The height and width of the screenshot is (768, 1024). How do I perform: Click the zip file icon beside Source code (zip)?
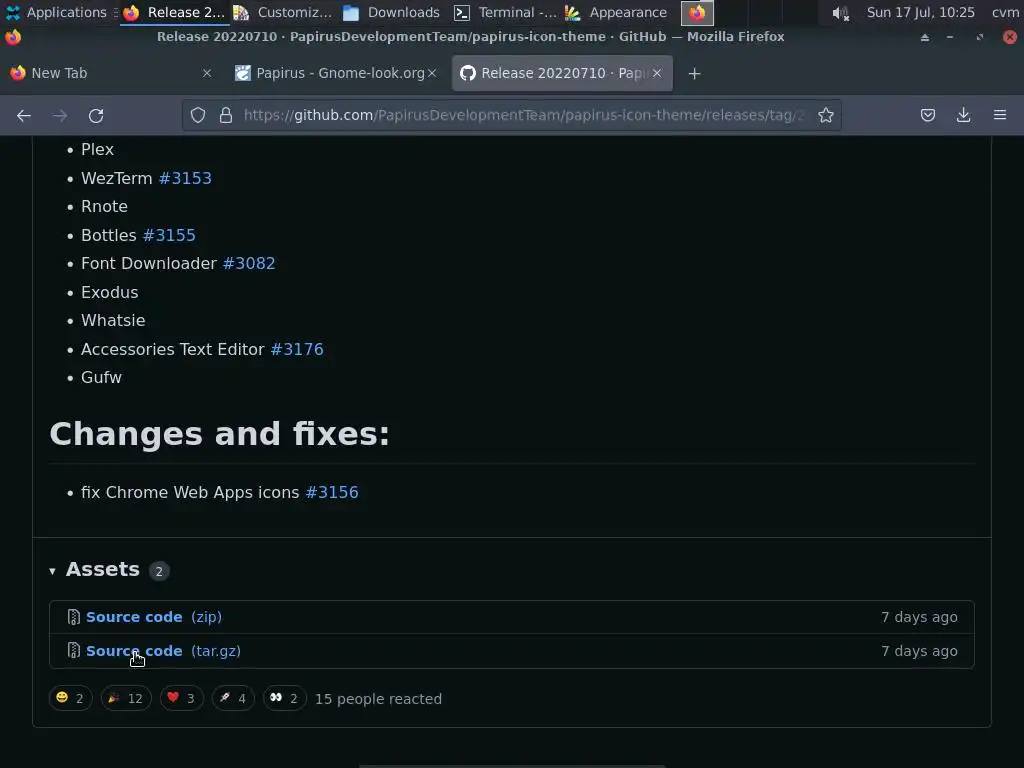(73, 617)
